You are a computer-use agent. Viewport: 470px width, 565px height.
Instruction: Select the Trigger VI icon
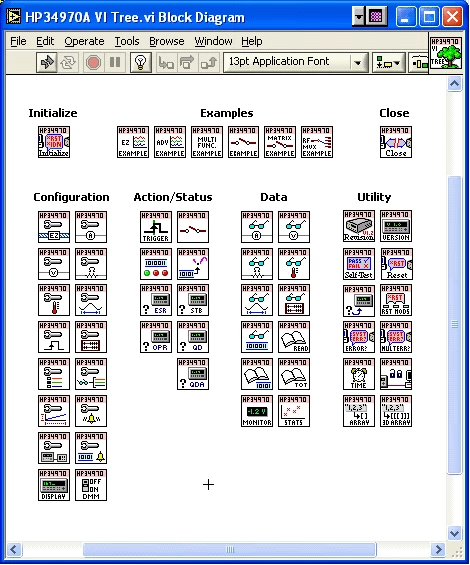click(x=156, y=227)
